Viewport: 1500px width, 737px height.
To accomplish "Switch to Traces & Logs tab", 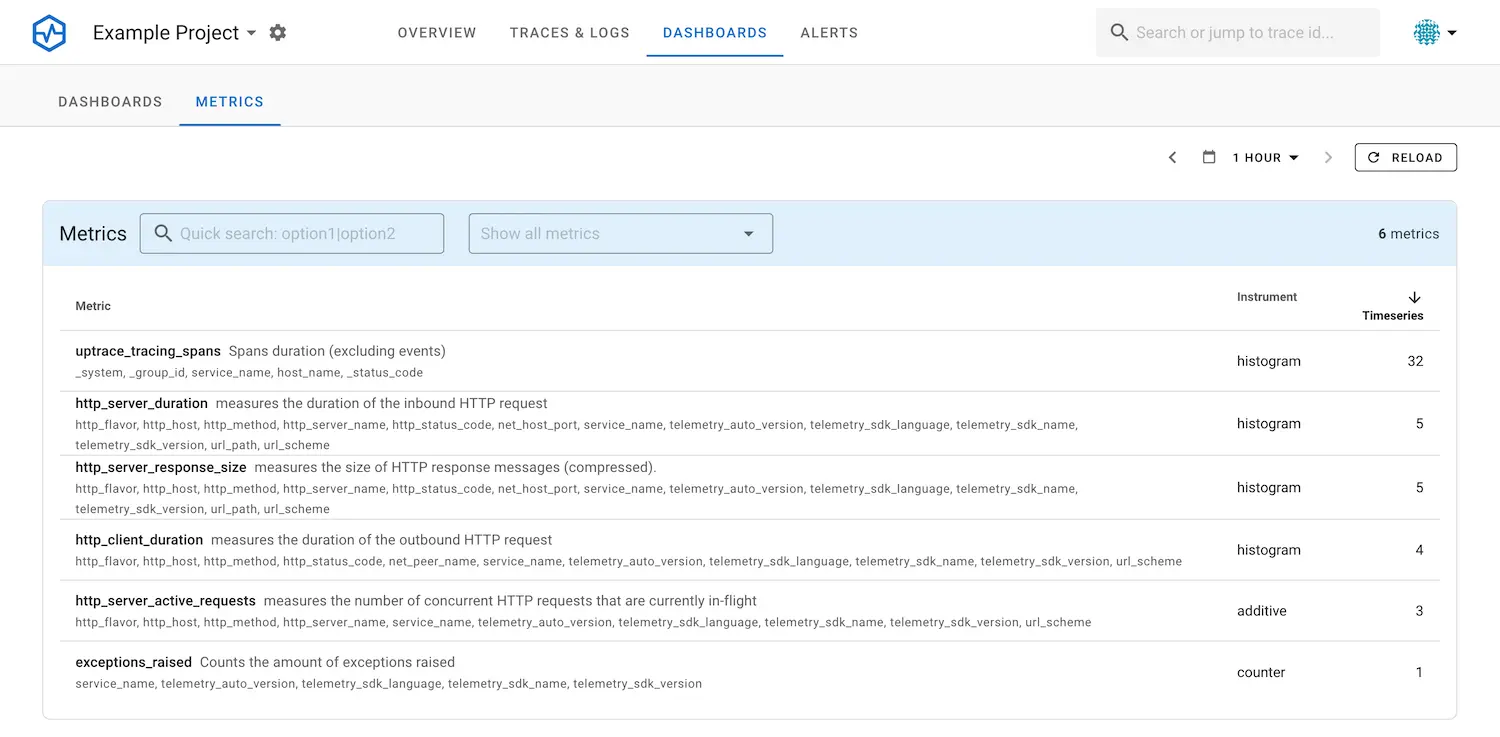I will click(569, 33).
